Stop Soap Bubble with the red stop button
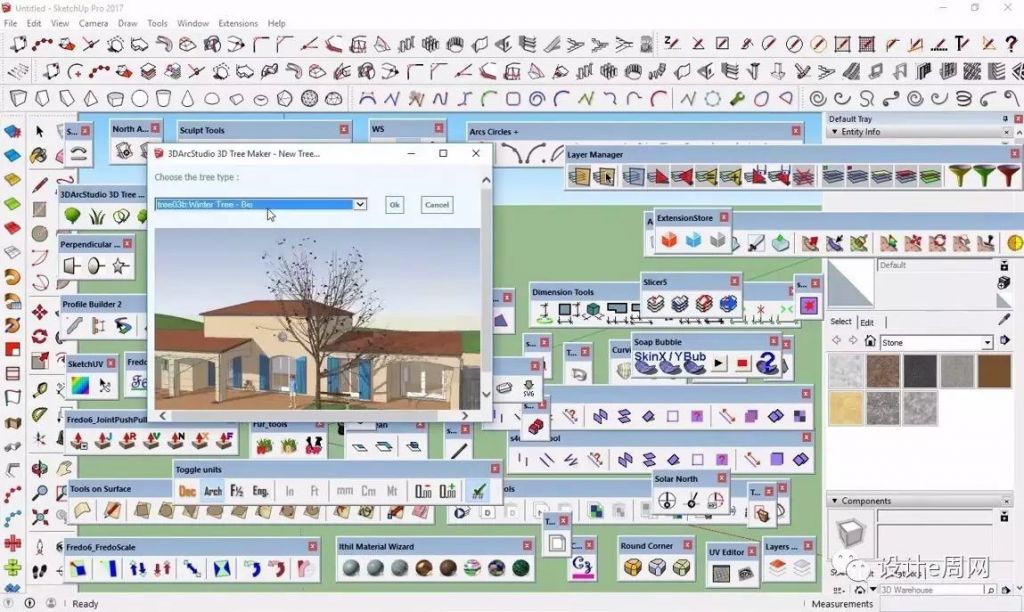This screenshot has width=1024, height=612. click(743, 363)
